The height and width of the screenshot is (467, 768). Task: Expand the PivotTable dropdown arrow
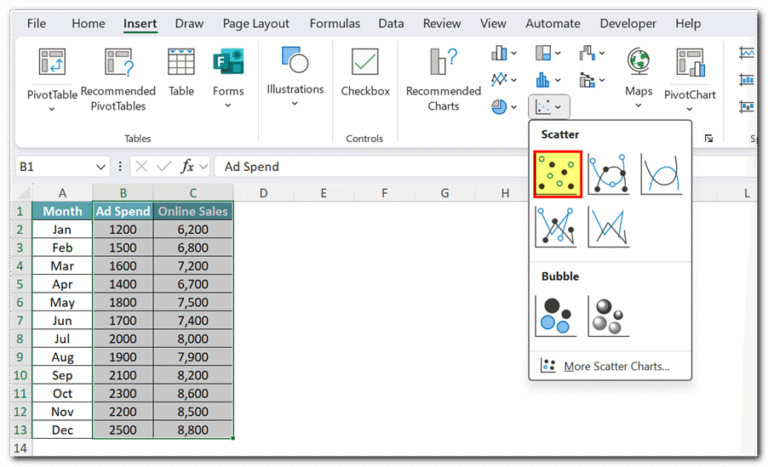click(52, 109)
